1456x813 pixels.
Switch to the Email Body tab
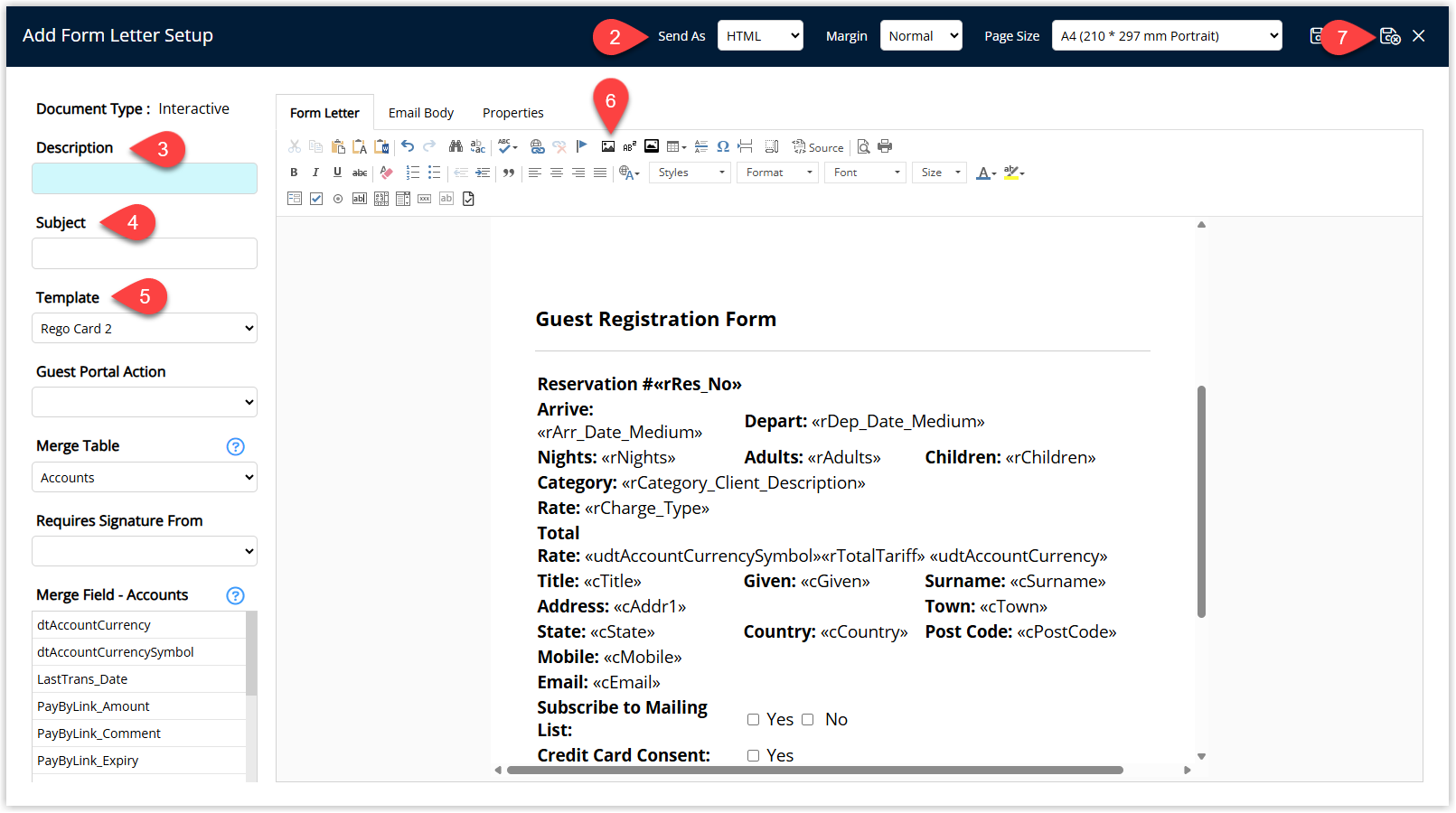[421, 113]
